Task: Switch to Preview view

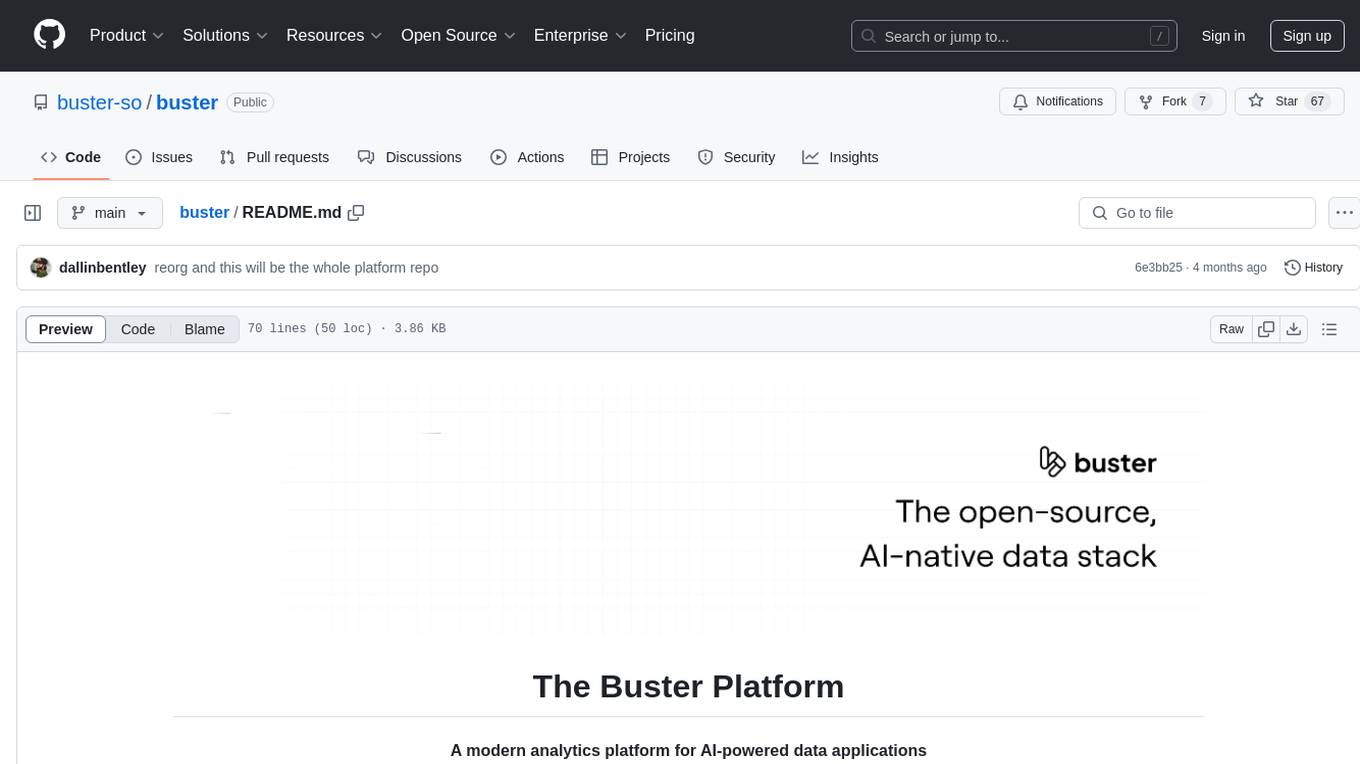Action: pos(66,329)
